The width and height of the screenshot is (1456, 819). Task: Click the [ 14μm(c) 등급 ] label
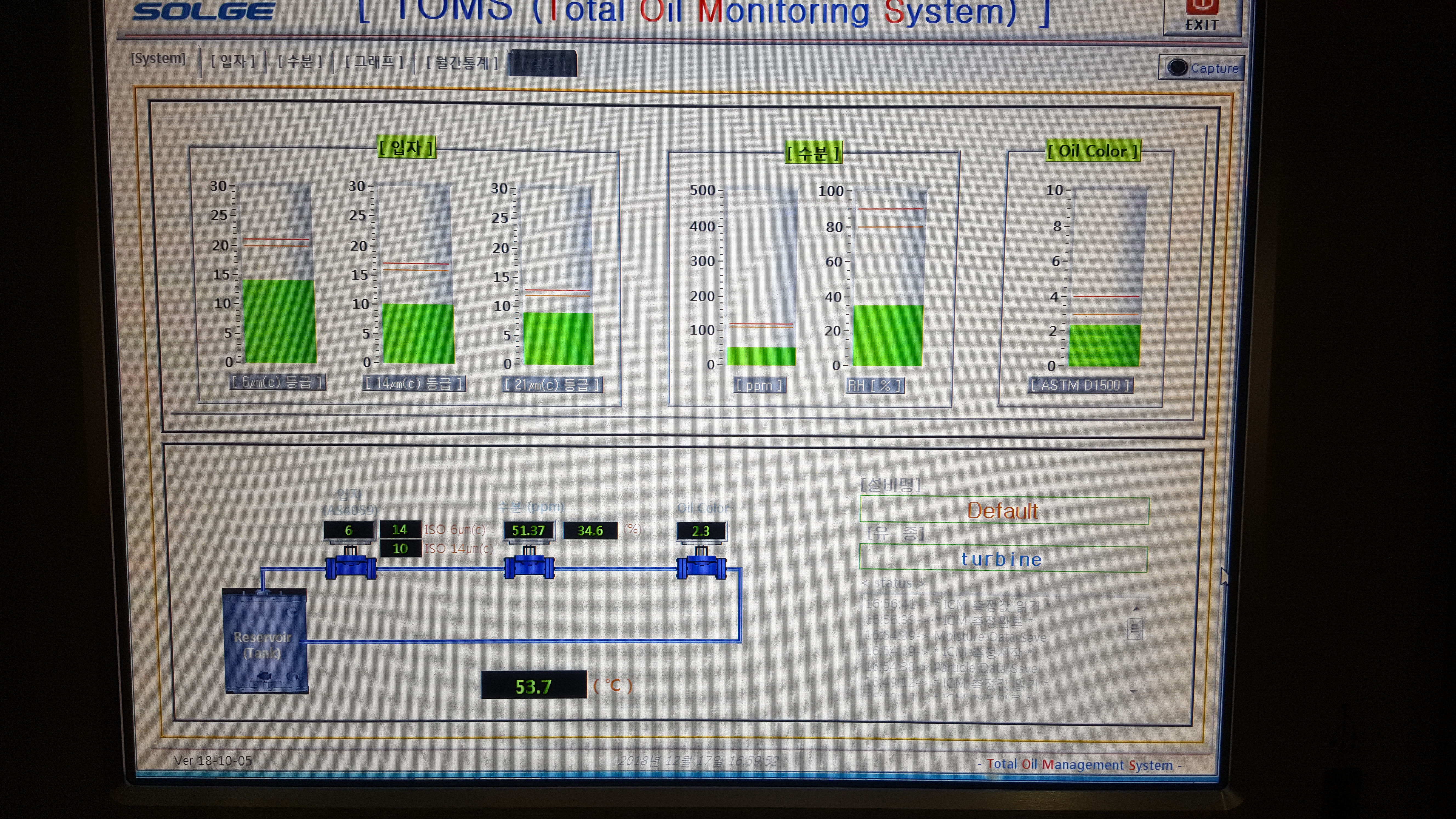(414, 384)
